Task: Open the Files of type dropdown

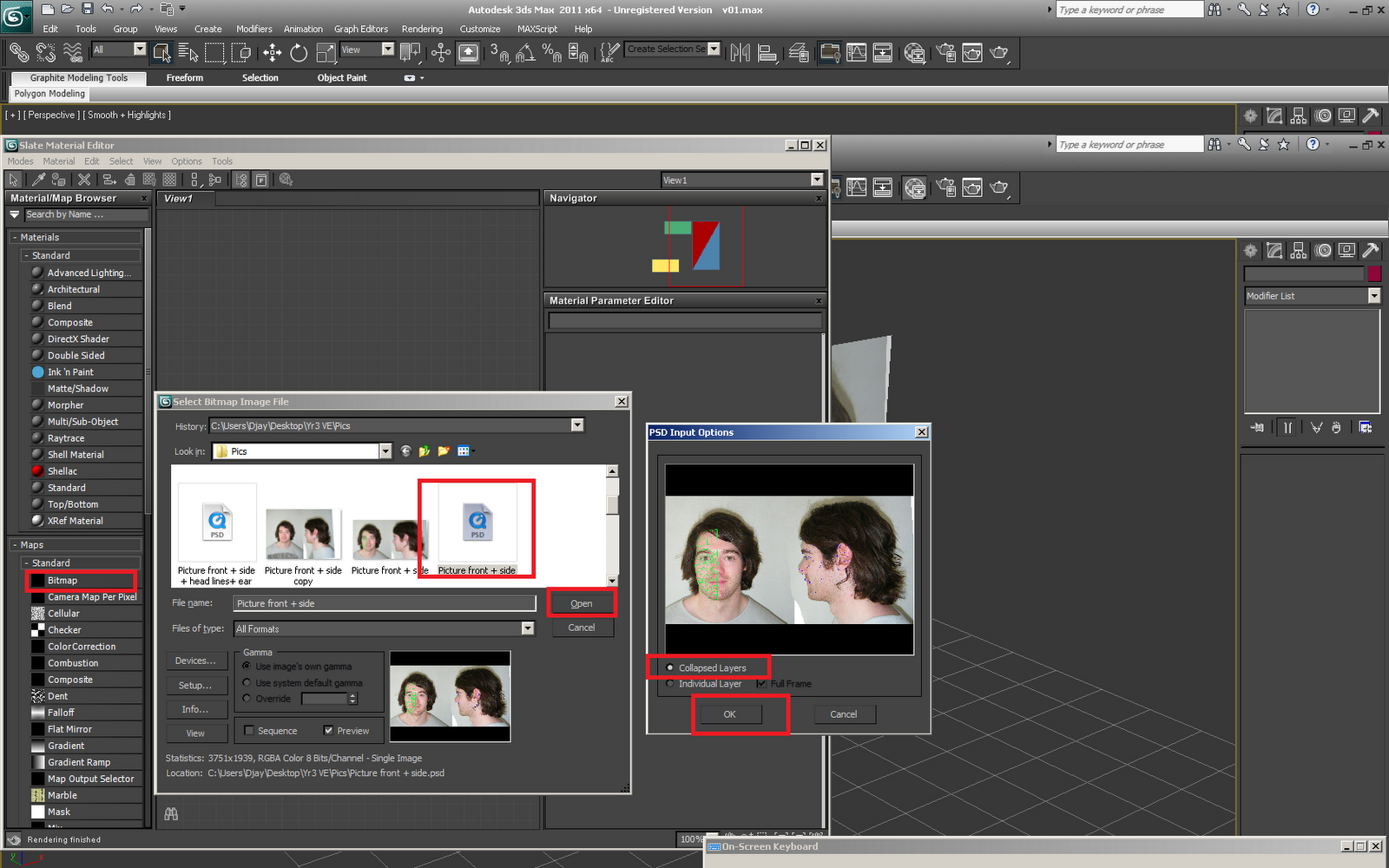Action: point(528,628)
